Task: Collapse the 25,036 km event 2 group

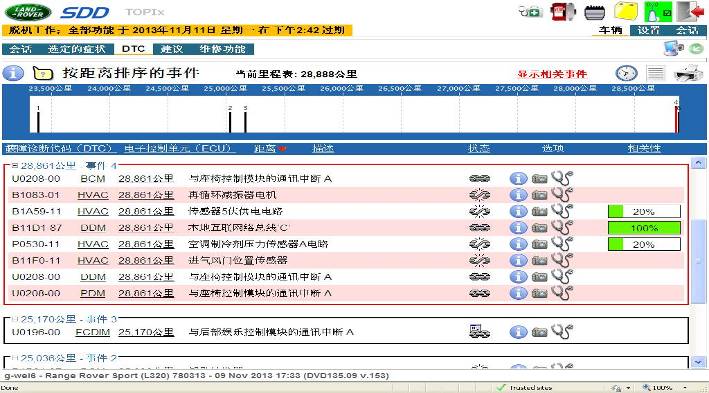Action: point(14,358)
